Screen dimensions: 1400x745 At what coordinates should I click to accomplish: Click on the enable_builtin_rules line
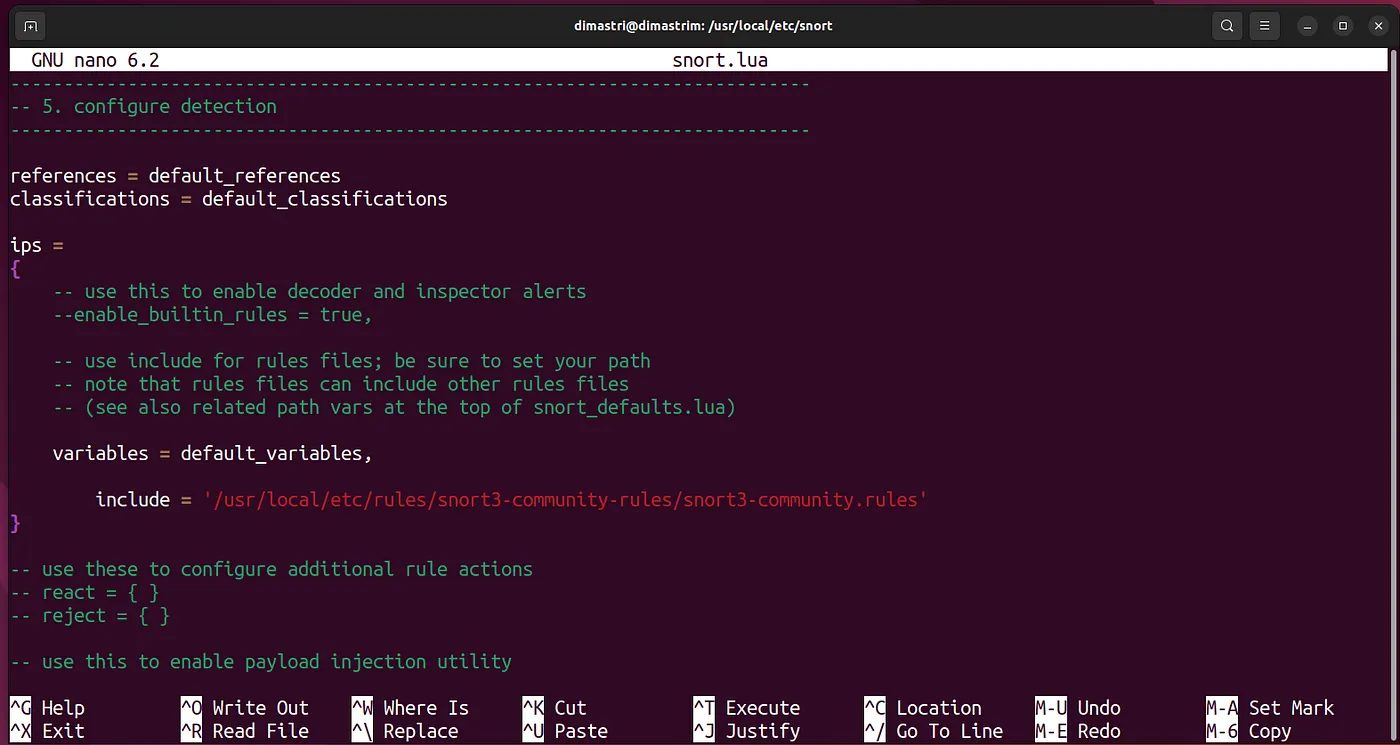[x=212, y=315]
